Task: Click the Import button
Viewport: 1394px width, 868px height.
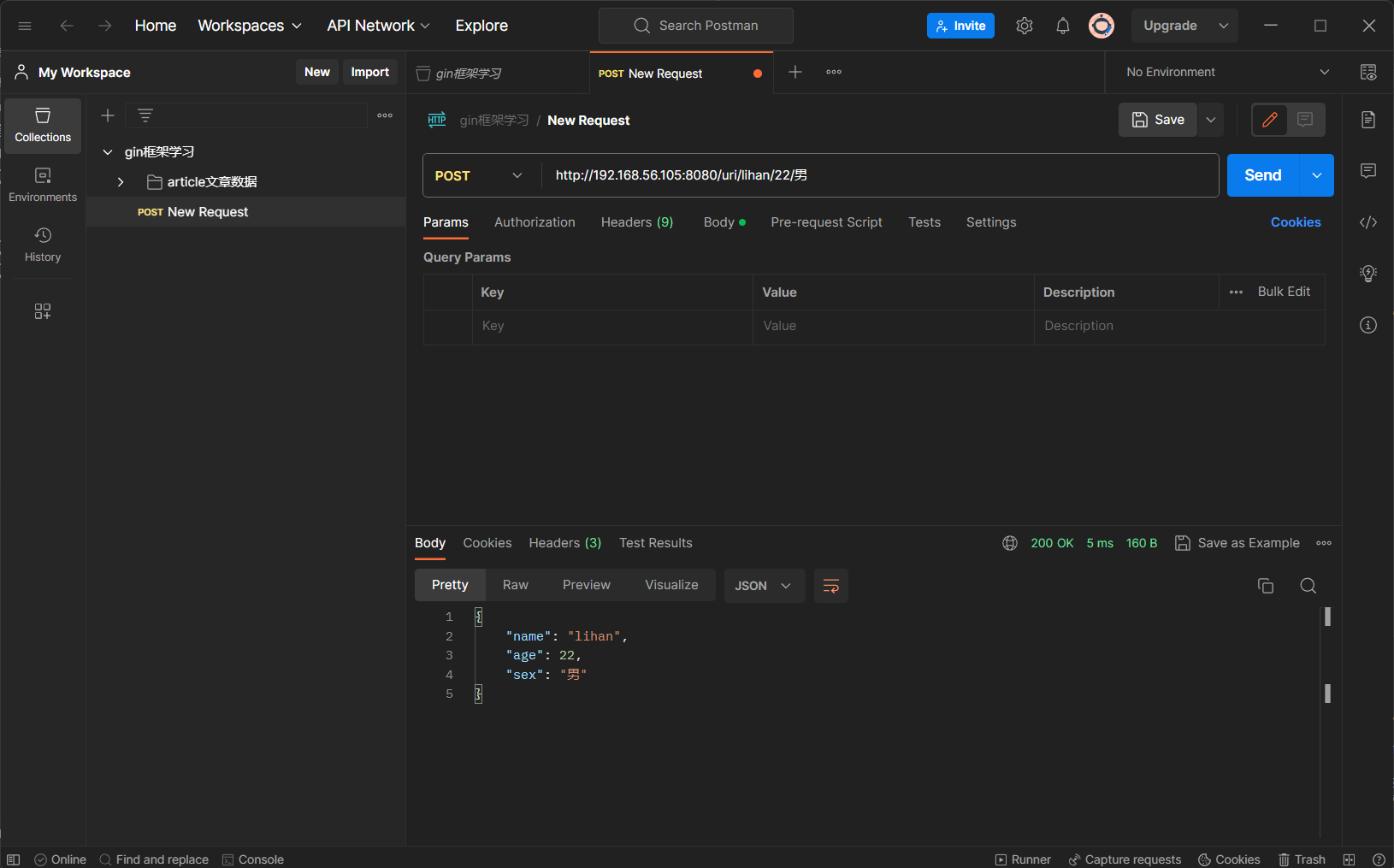Action: point(369,72)
